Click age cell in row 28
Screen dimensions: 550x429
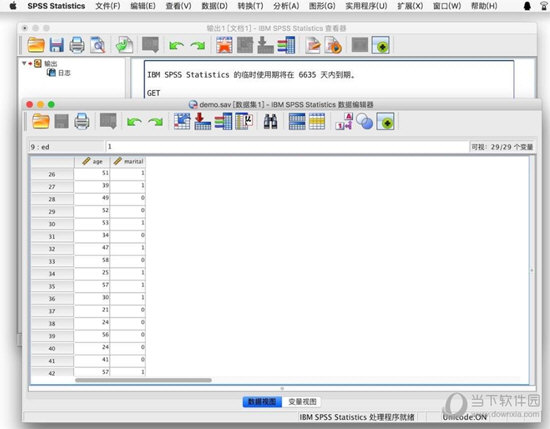click(92, 198)
